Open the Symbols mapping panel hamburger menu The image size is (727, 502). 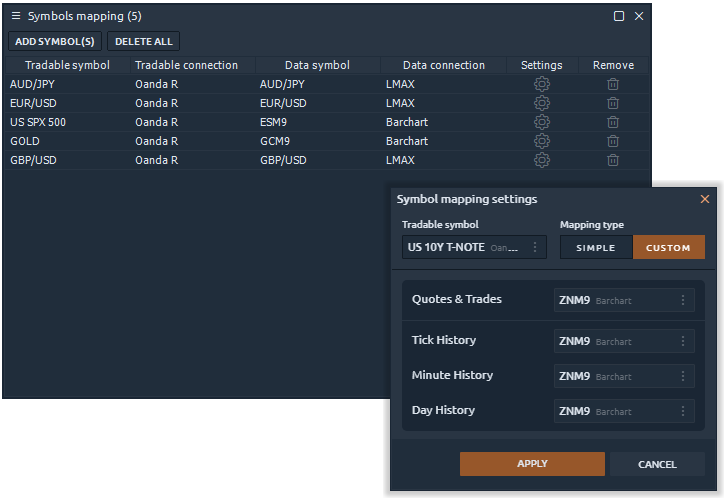tap(16, 16)
